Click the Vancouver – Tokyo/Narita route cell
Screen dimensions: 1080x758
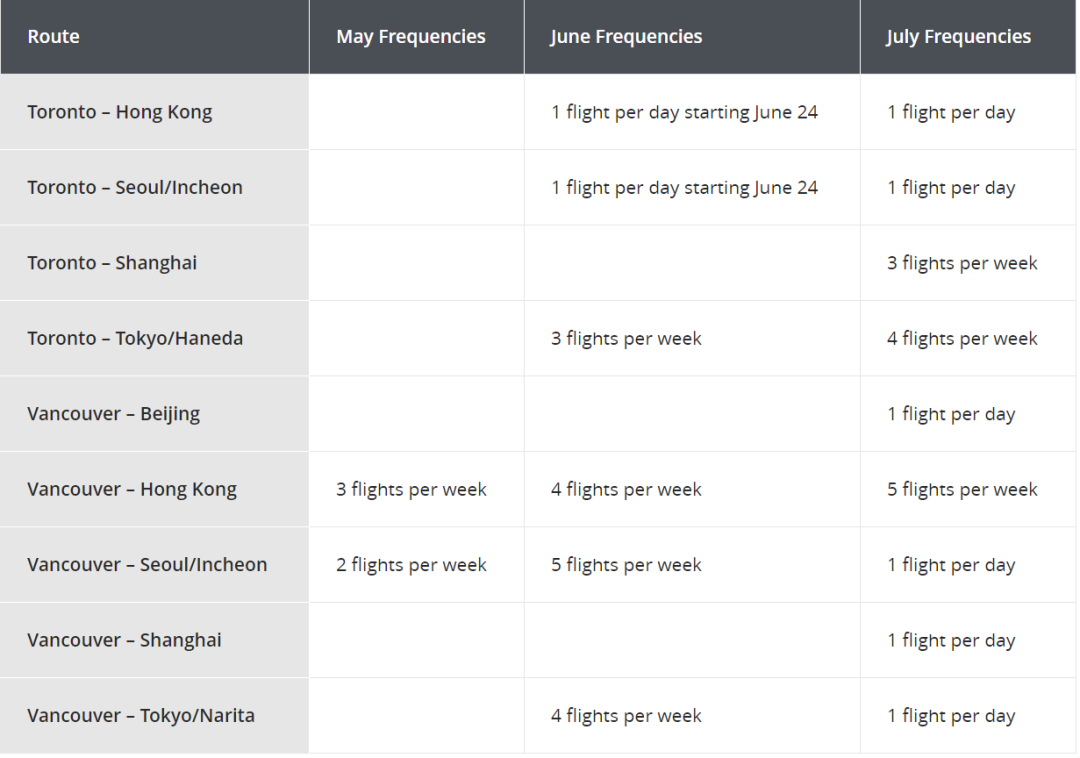pos(154,715)
